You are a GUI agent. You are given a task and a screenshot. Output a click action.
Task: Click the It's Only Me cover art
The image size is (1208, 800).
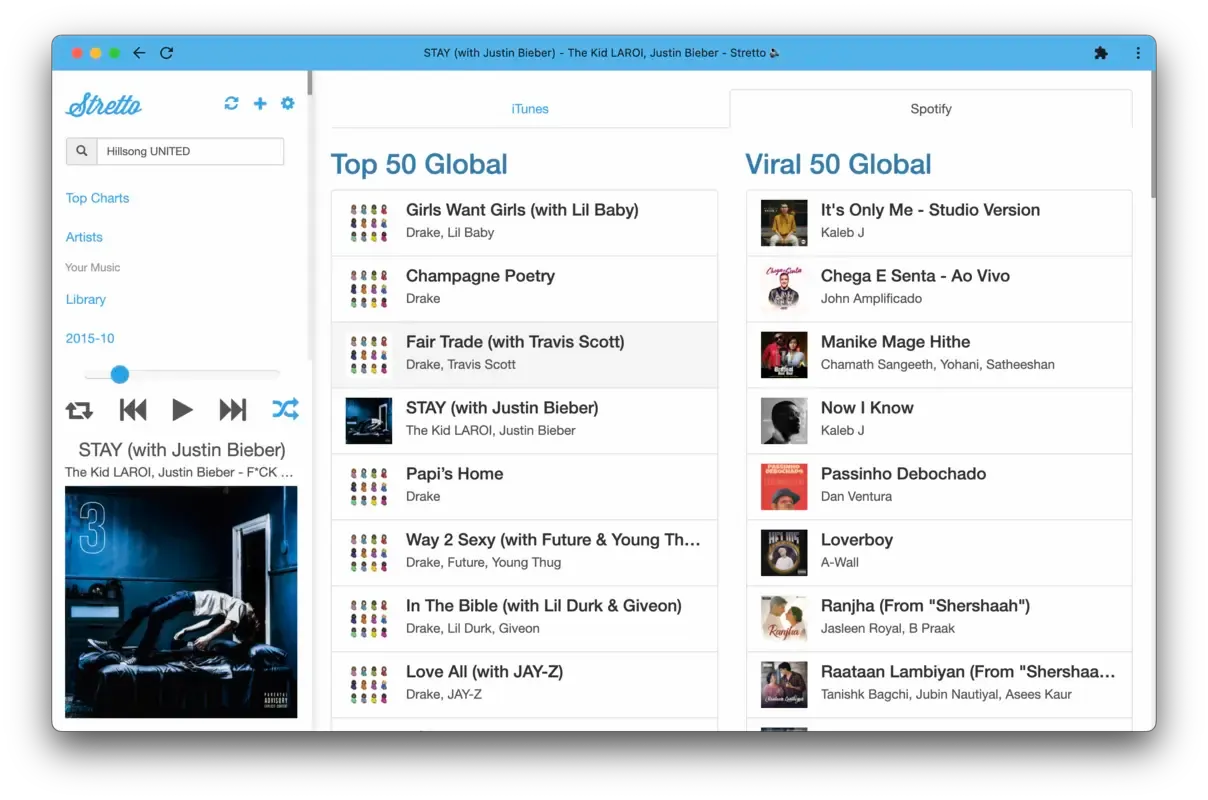click(x=784, y=223)
